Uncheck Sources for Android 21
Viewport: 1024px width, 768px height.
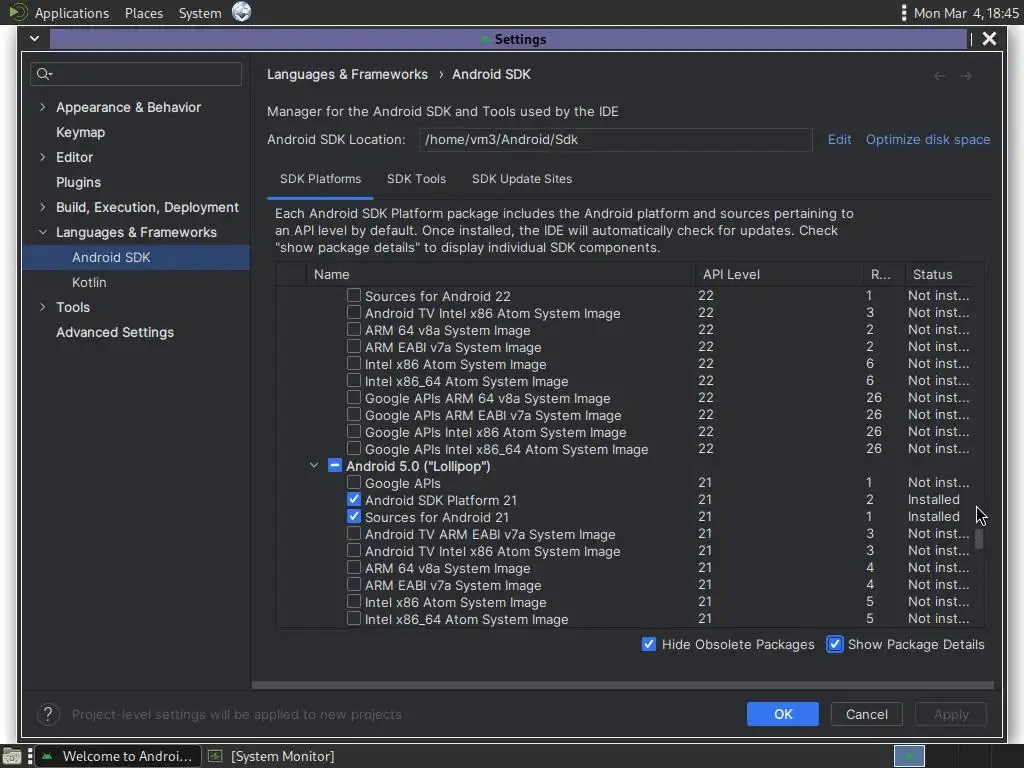pyautogui.click(x=353, y=516)
